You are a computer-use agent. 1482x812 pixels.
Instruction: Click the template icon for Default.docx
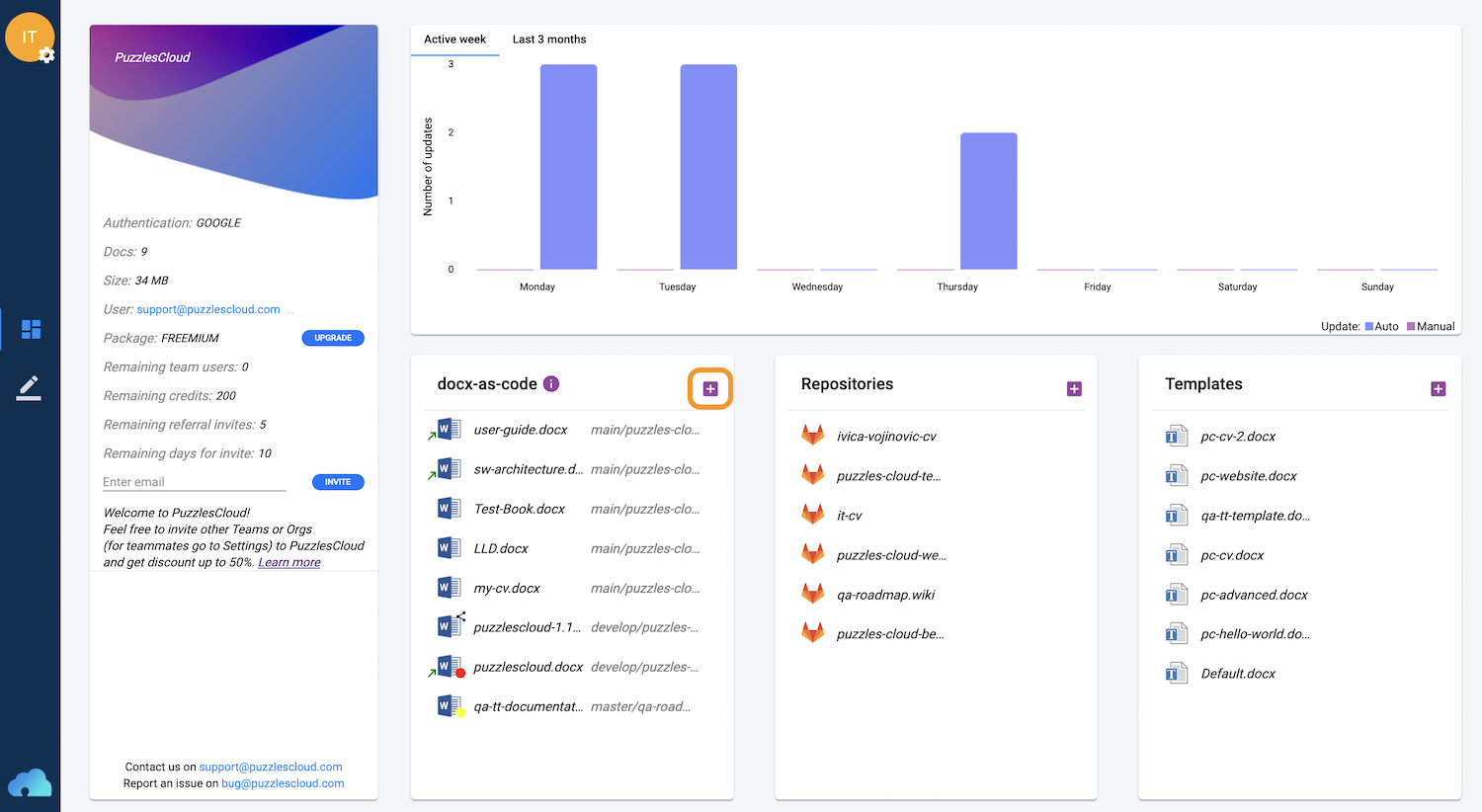point(1176,673)
